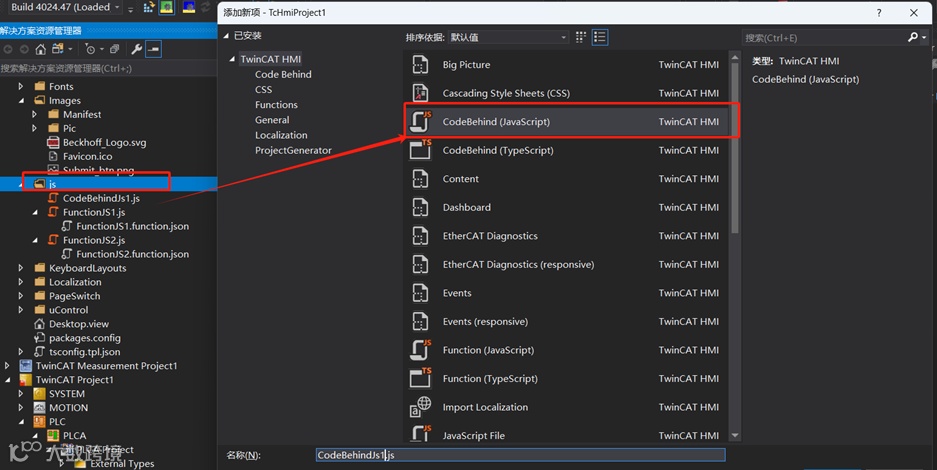Image resolution: width=937 pixels, height=470 pixels.
Task: Select Function (JavaScript) template icon
Action: [420, 350]
